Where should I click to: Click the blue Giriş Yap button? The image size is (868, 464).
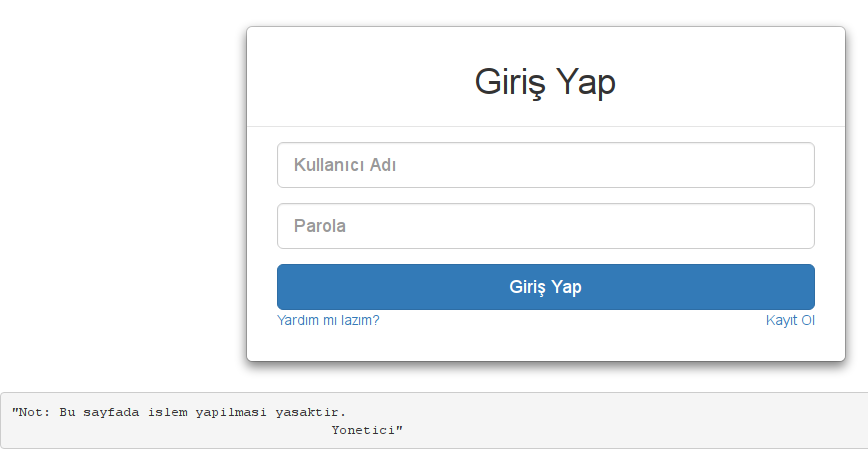pyautogui.click(x=545, y=287)
